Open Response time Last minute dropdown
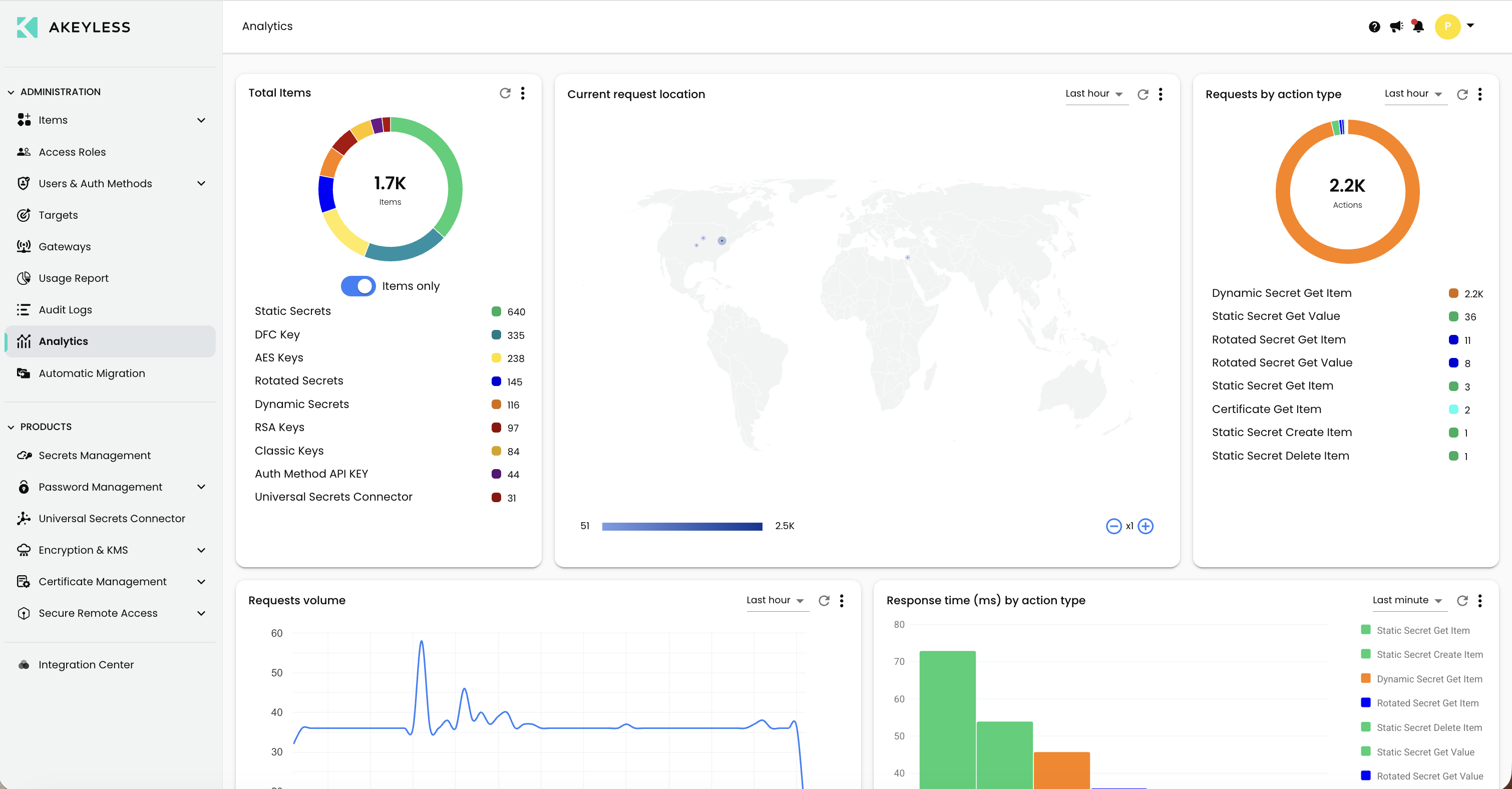This screenshot has width=1512, height=789. [1407, 601]
